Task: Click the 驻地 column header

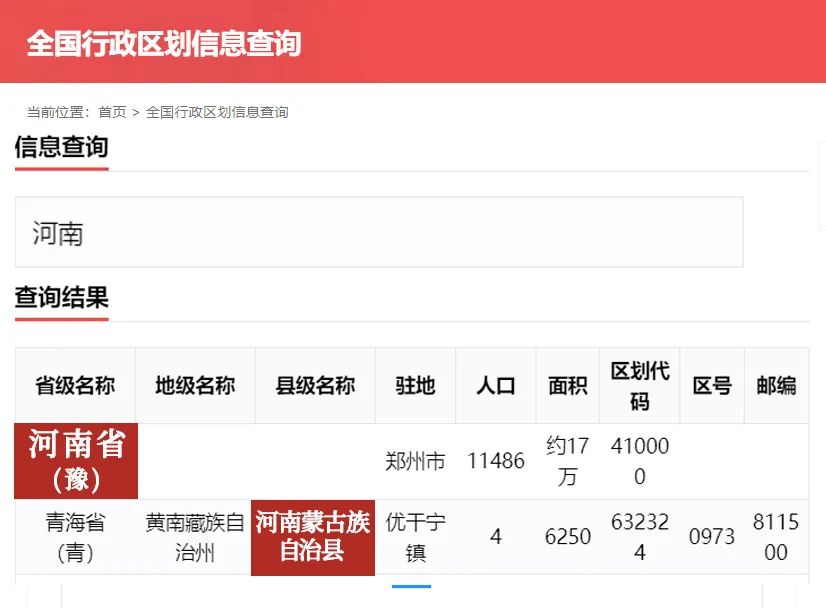Action: point(415,386)
